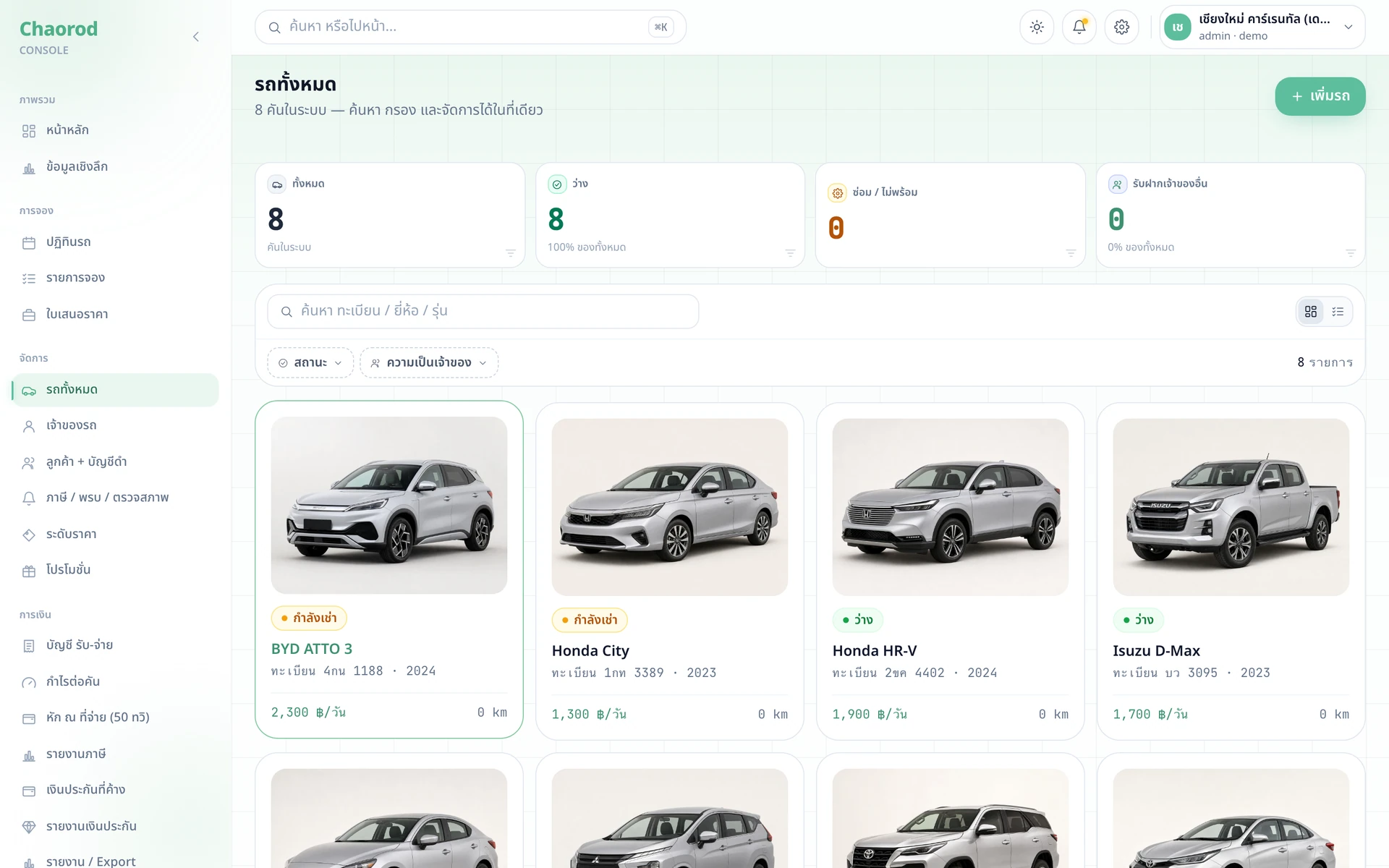Open the Isuzu D-Max car photo
The height and width of the screenshot is (868, 1389).
click(1231, 507)
